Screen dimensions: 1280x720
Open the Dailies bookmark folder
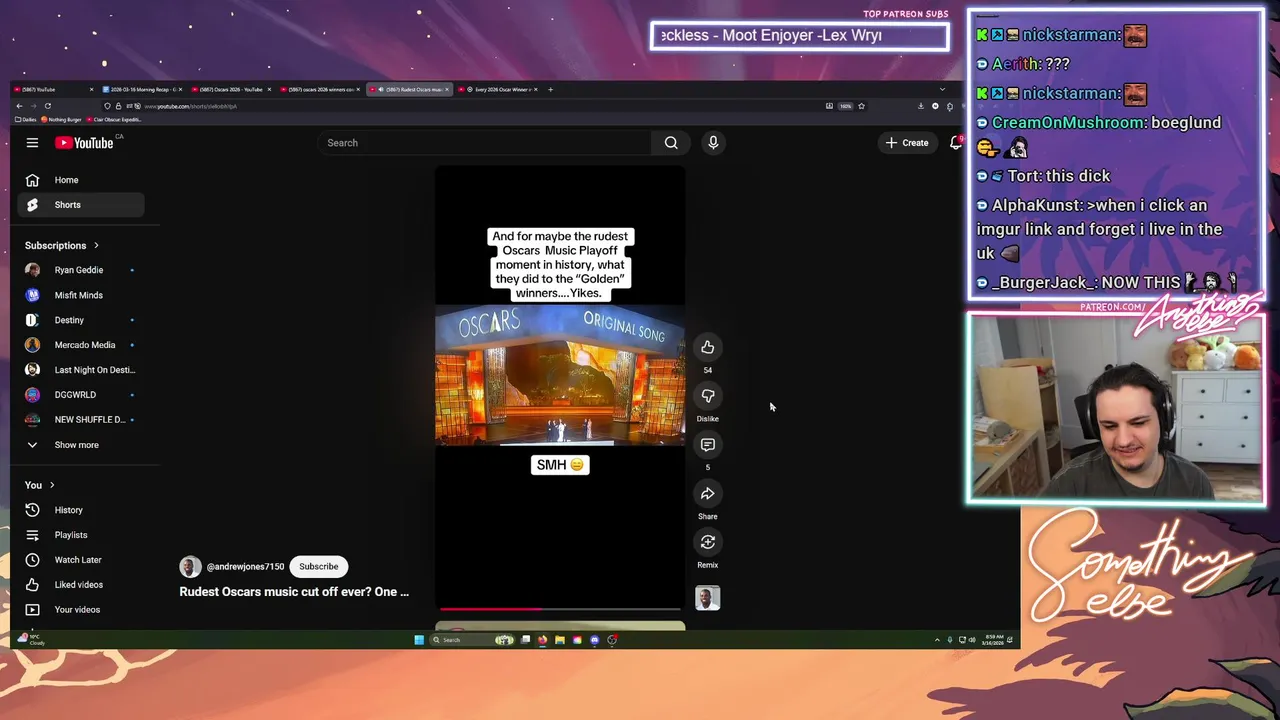pos(26,120)
